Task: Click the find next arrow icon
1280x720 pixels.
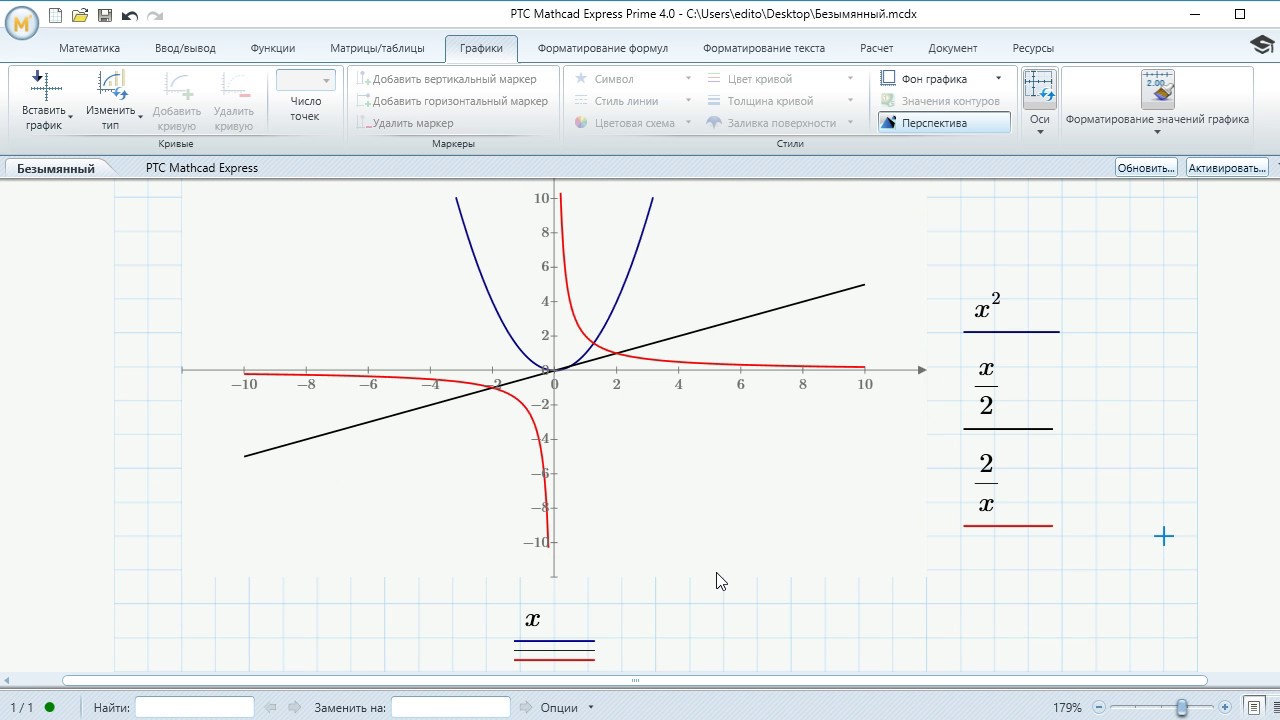Action: point(295,707)
